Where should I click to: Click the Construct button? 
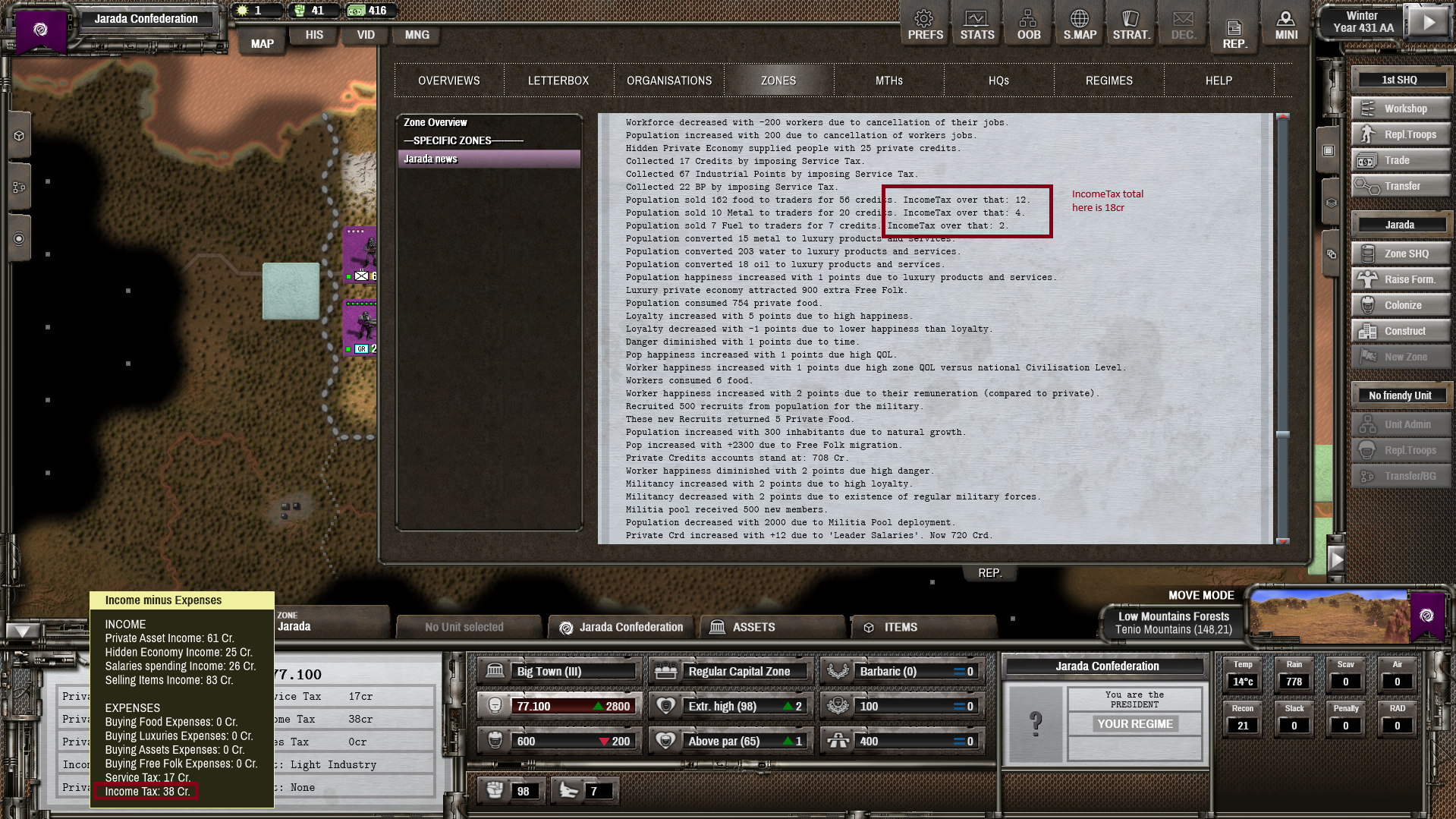pos(1401,331)
